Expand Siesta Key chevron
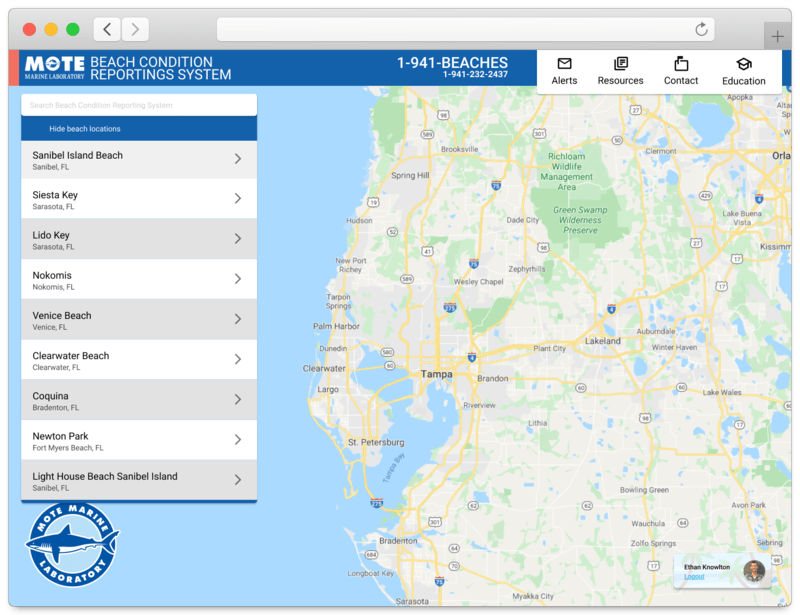800x615 pixels. (238, 199)
